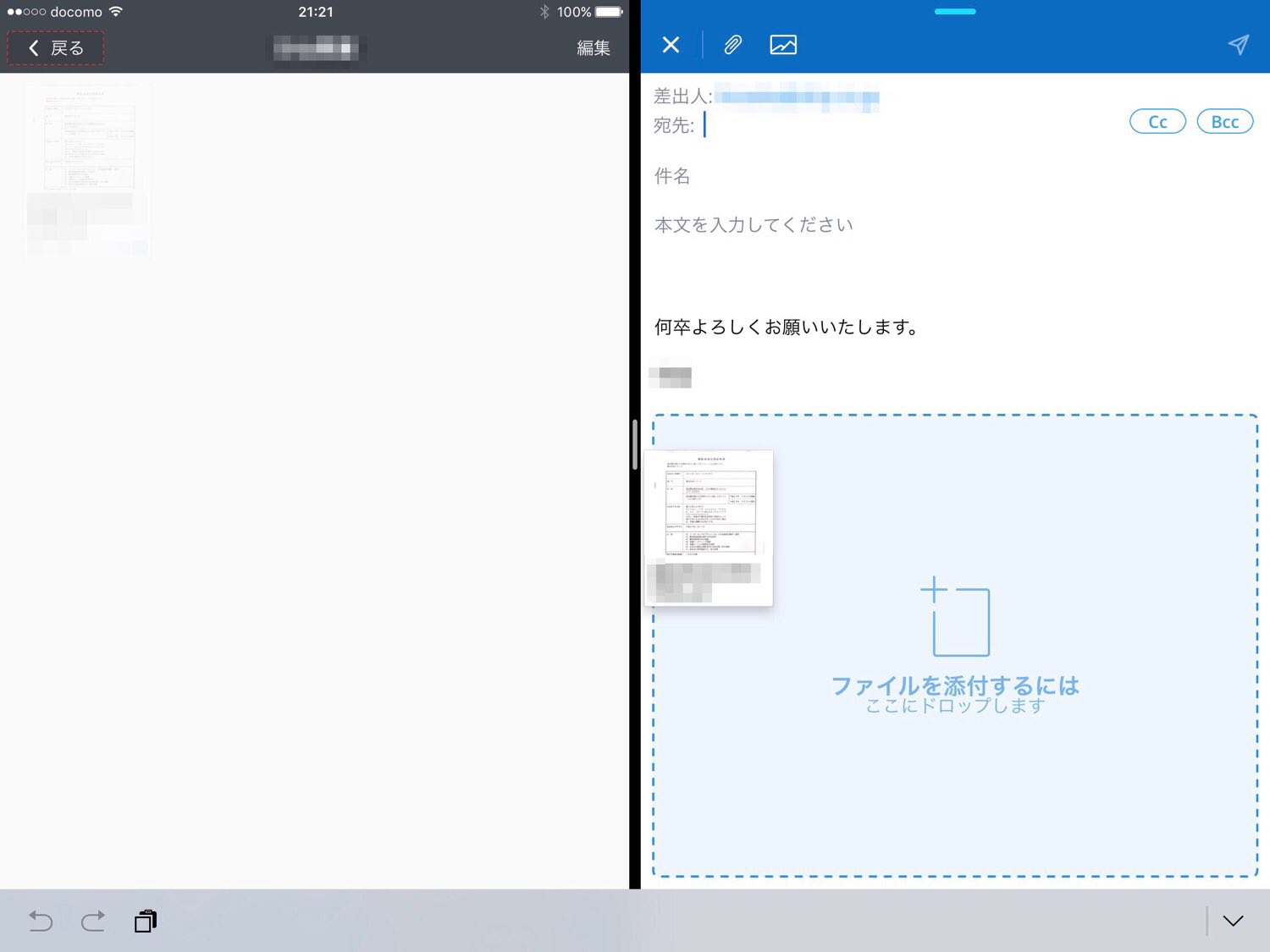Tap the undo arrow icon
The image size is (1270, 952).
[x=41, y=921]
